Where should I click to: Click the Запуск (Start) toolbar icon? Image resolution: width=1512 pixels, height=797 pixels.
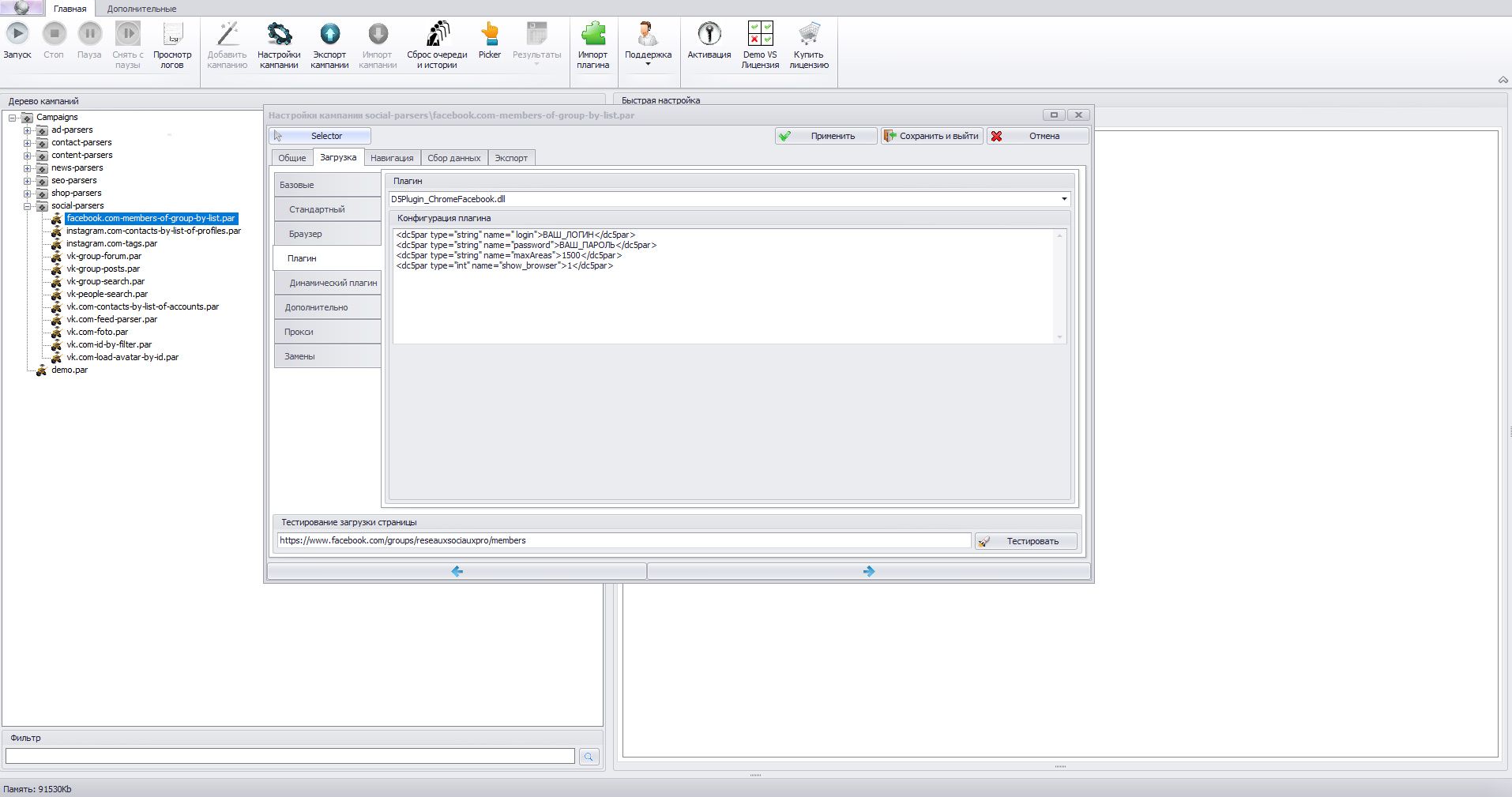(17, 34)
